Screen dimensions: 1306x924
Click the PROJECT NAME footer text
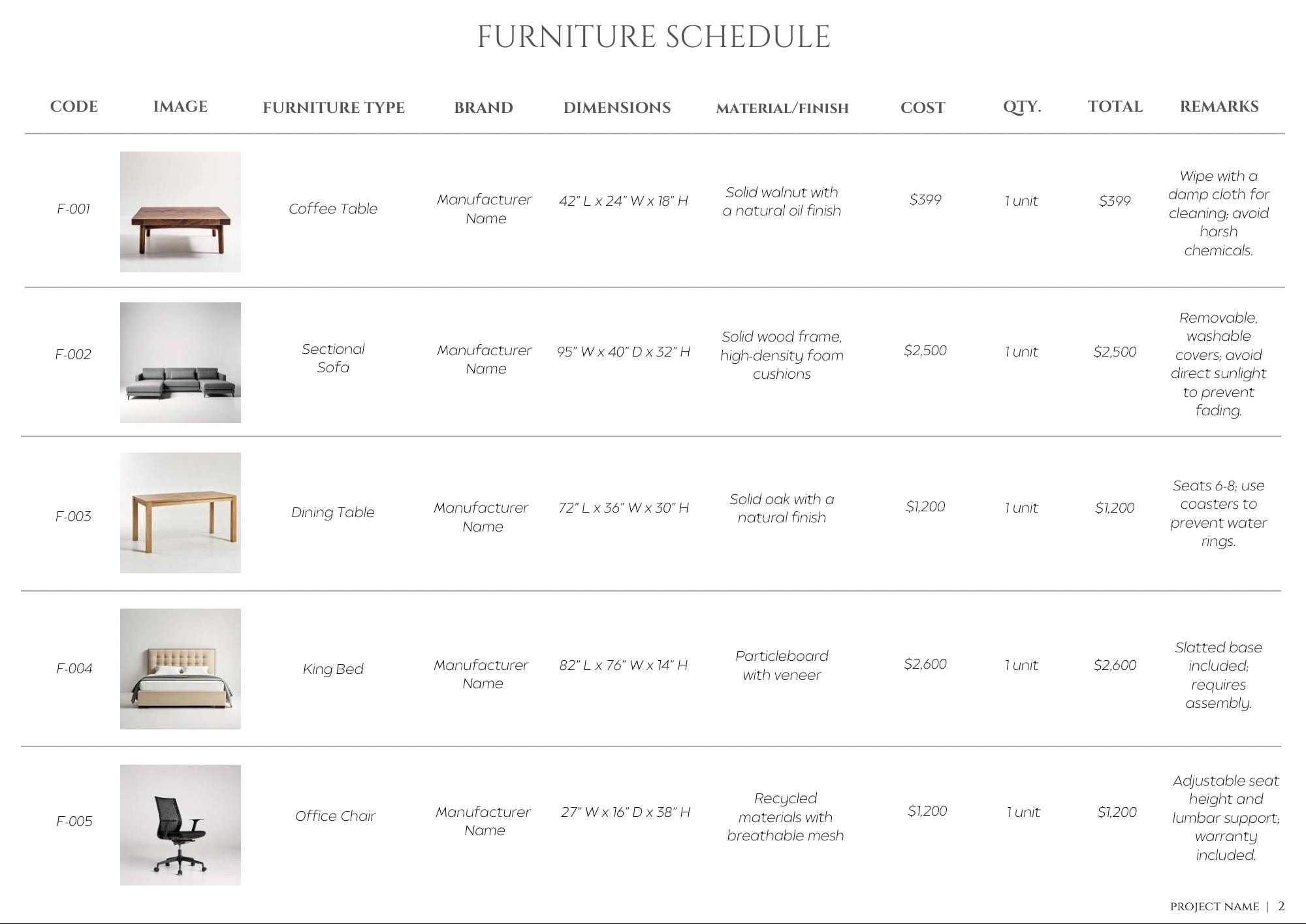1215,906
